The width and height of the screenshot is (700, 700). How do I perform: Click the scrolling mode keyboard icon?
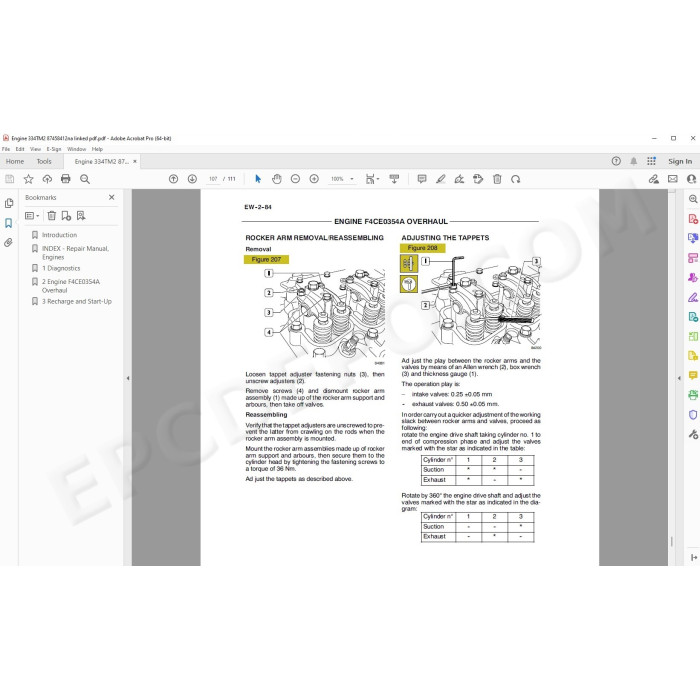point(394,179)
